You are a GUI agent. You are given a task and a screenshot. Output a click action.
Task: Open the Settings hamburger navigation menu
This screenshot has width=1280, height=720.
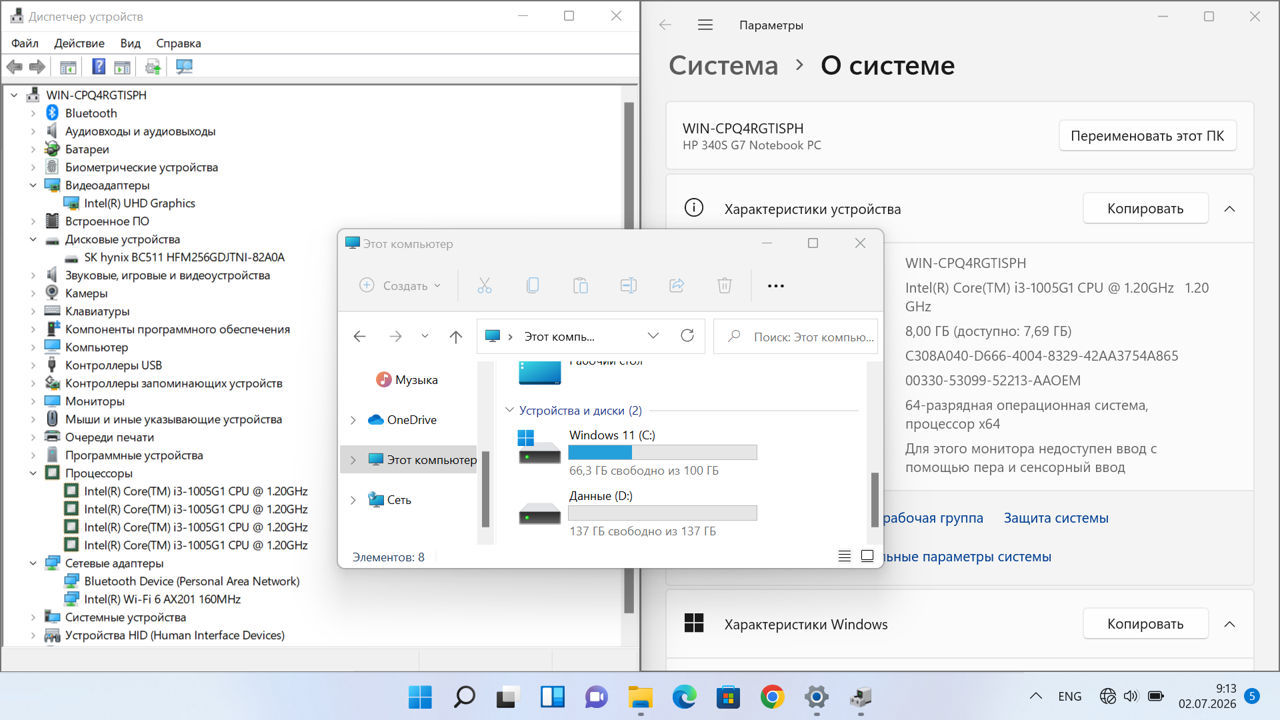pos(705,25)
